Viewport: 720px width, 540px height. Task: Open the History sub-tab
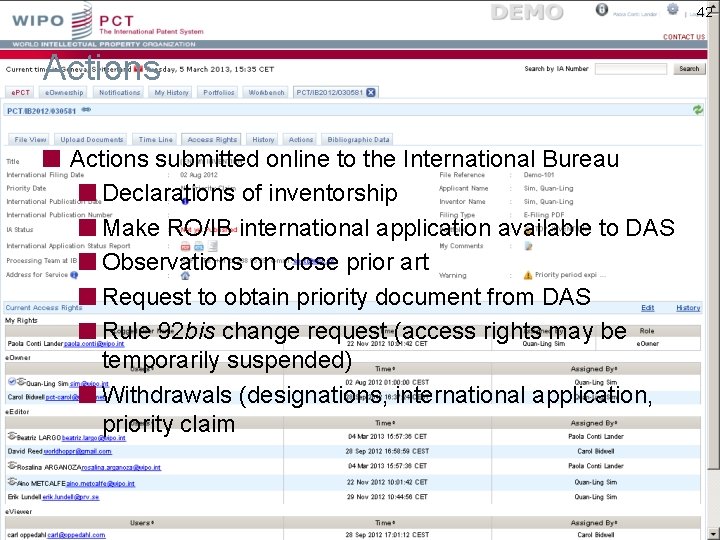263,140
